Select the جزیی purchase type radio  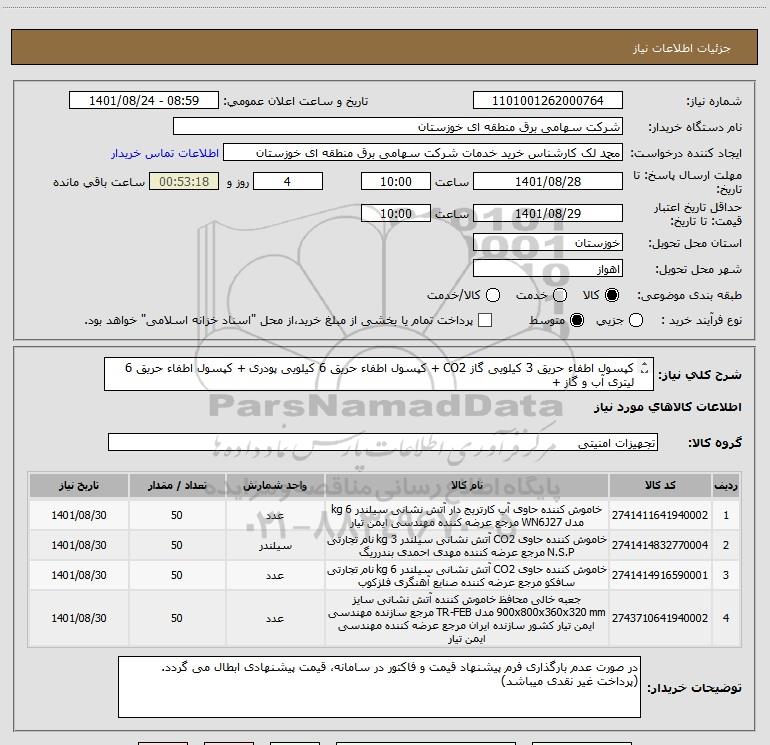[636, 320]
